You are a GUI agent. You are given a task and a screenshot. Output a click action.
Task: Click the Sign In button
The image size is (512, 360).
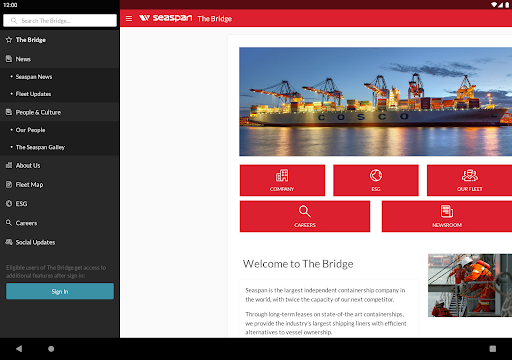click(60, 291)
